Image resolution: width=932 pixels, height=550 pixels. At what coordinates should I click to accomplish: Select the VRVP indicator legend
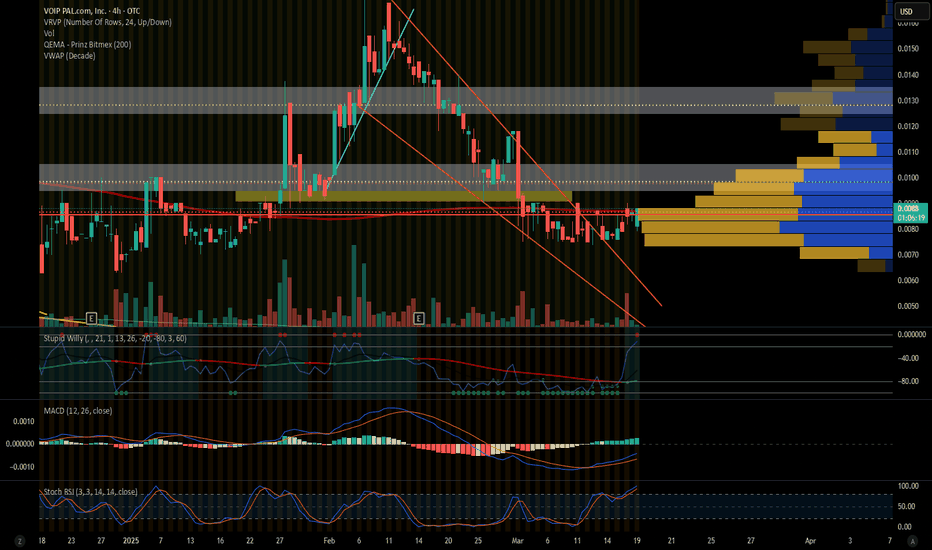[x=107, y=22]
